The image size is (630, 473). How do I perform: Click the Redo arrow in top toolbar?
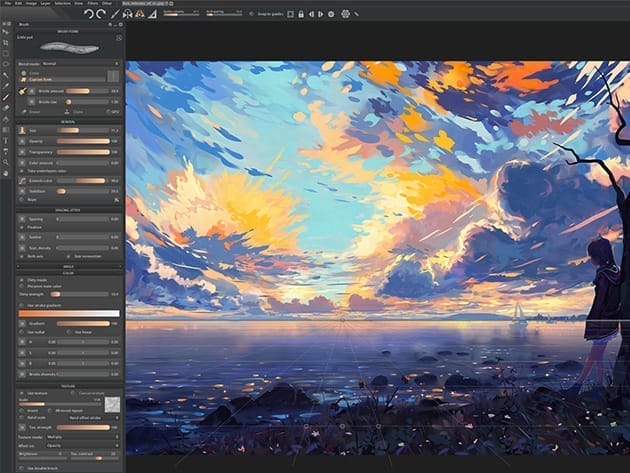tap(102, 14)
